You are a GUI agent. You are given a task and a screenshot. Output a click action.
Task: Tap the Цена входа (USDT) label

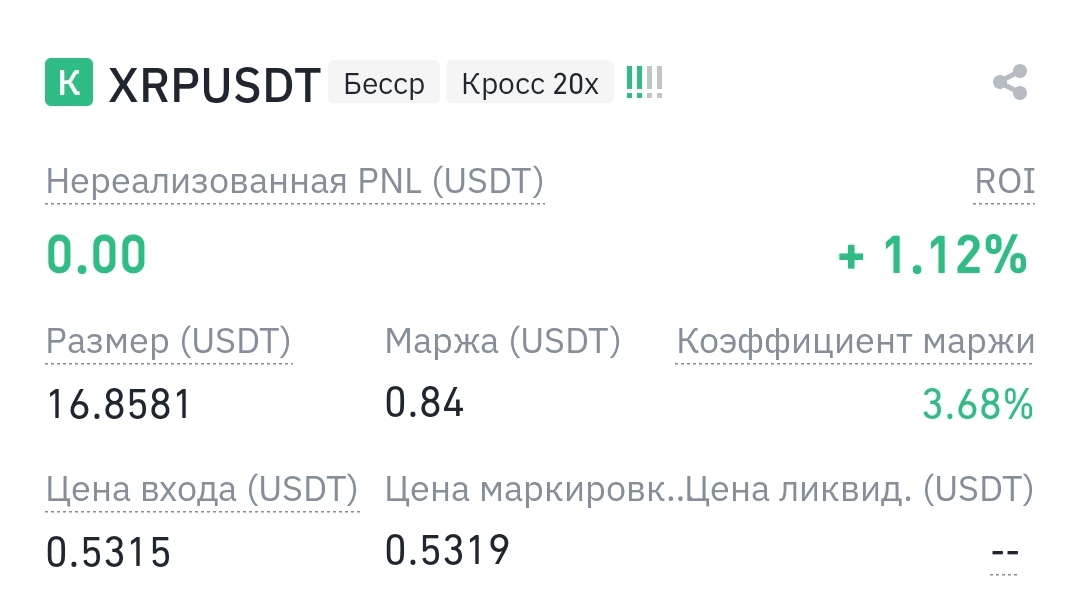coord(202,490)
